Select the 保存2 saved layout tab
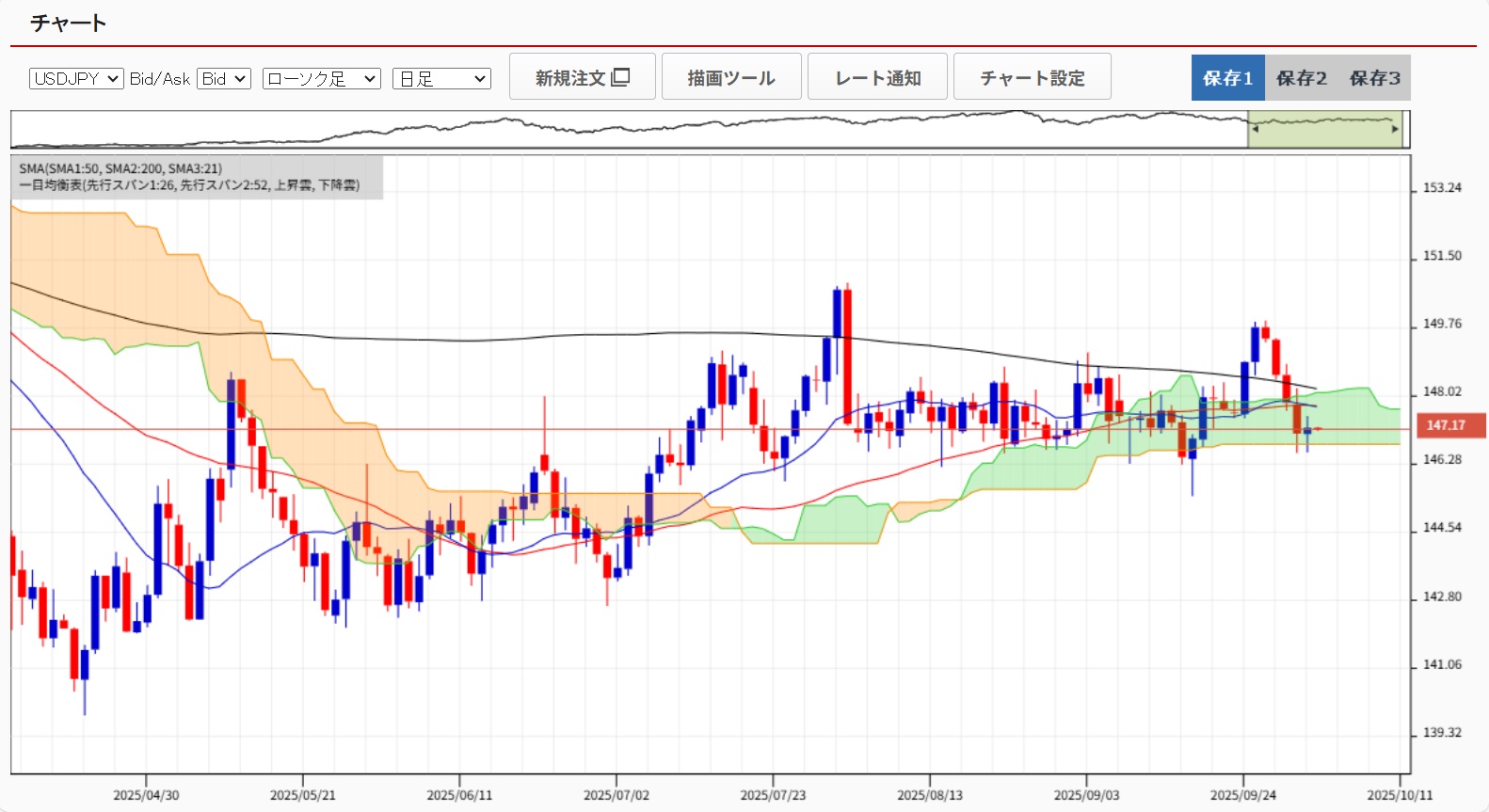The width and height of the screenshot is (1489, 812). point(1301,78)
